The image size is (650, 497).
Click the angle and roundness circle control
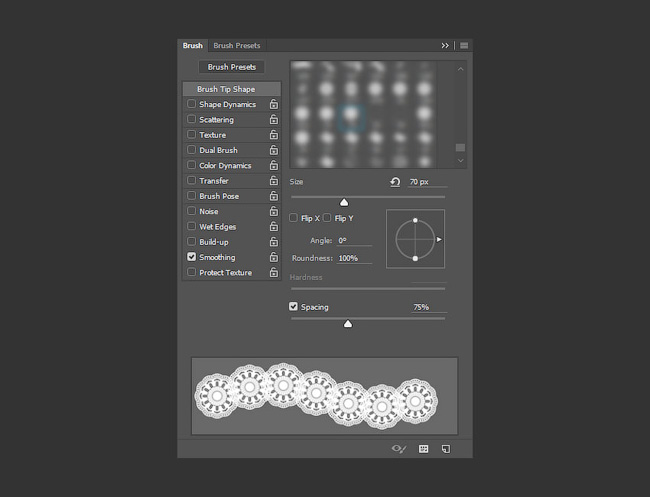click(415, 239)
